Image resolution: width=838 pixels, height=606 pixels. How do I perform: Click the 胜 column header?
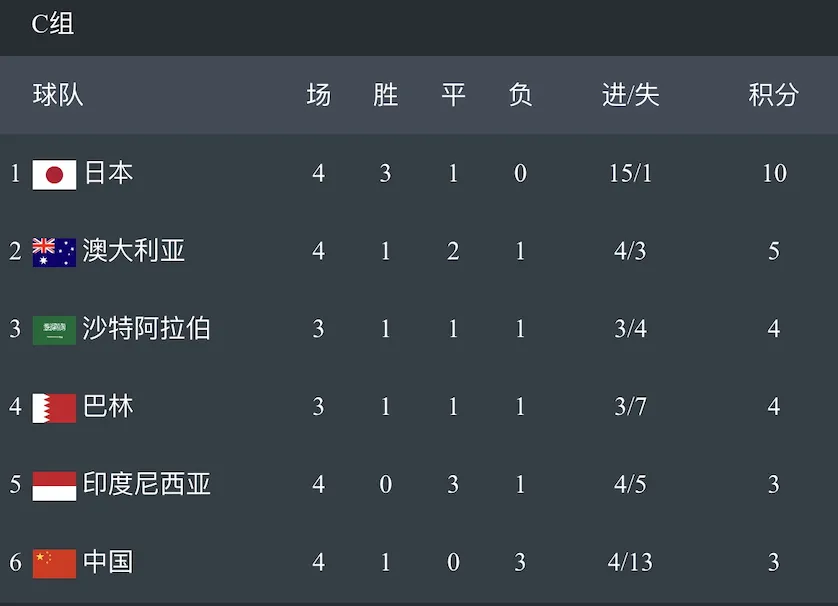point(385,95)
